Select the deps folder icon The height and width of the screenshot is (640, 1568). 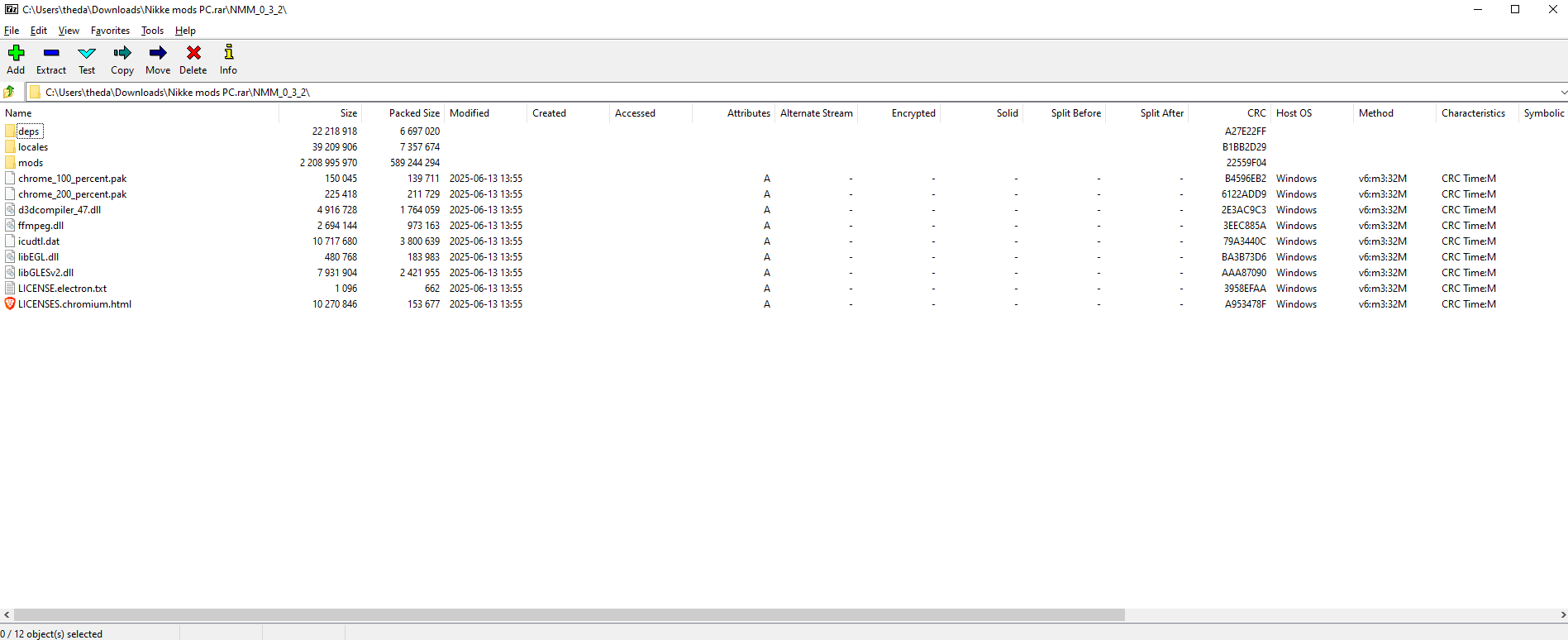pos(10,131)
